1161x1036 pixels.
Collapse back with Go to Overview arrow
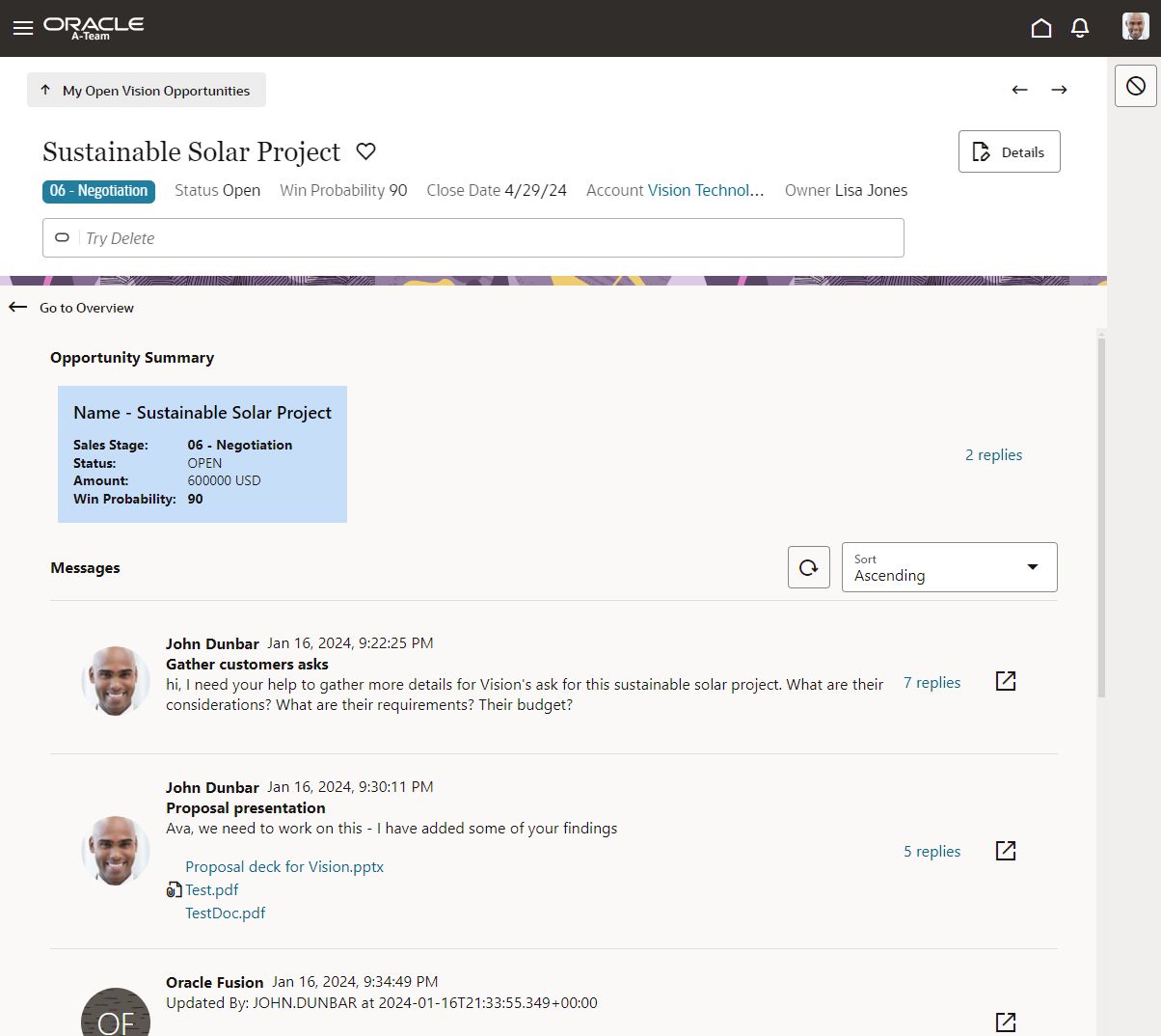(x=17, y=307)
